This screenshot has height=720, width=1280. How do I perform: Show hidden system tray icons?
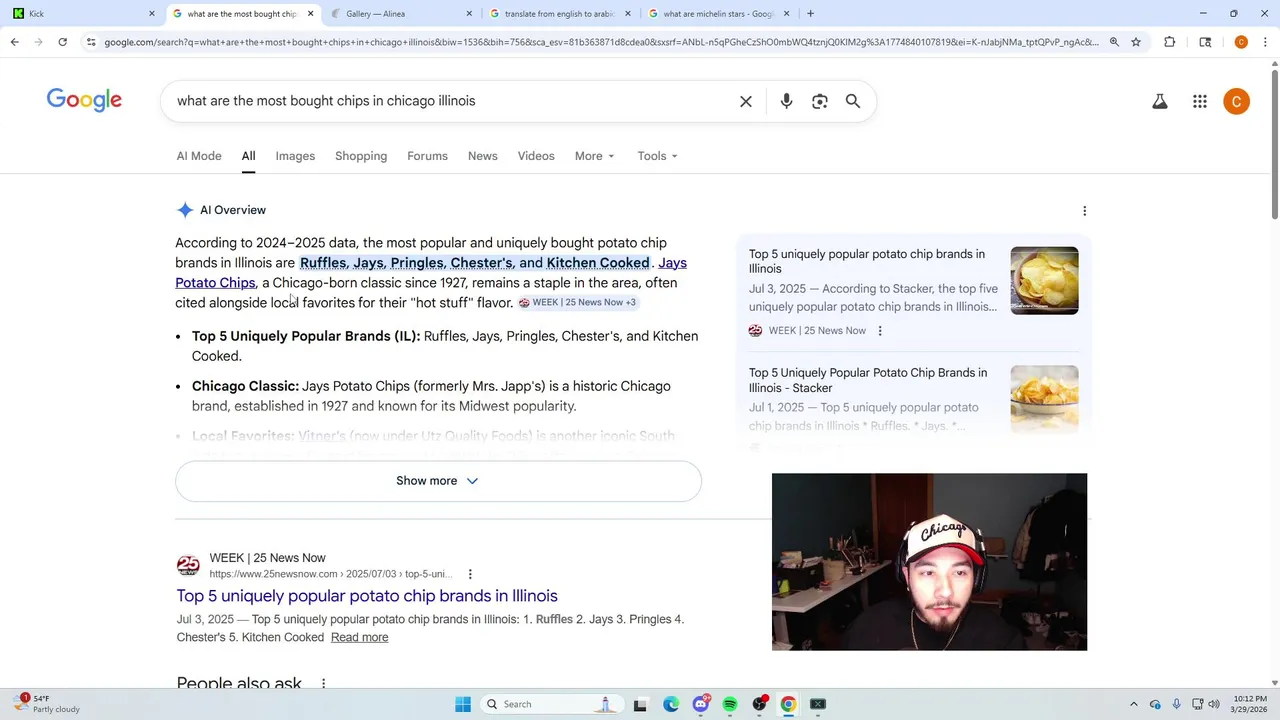(x=1133, y=704)
